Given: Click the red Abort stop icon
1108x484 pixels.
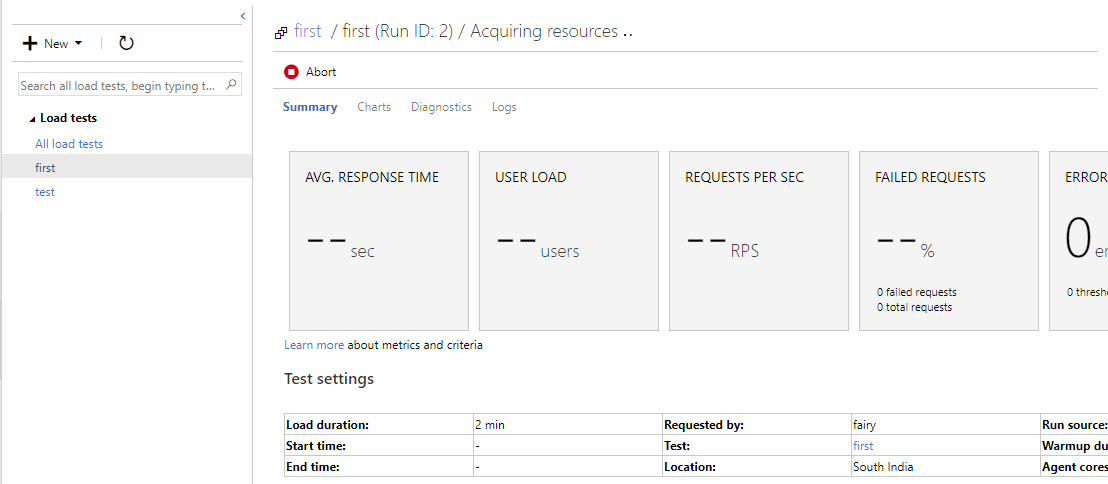Looking at the screenshot, I should [291, 71].
